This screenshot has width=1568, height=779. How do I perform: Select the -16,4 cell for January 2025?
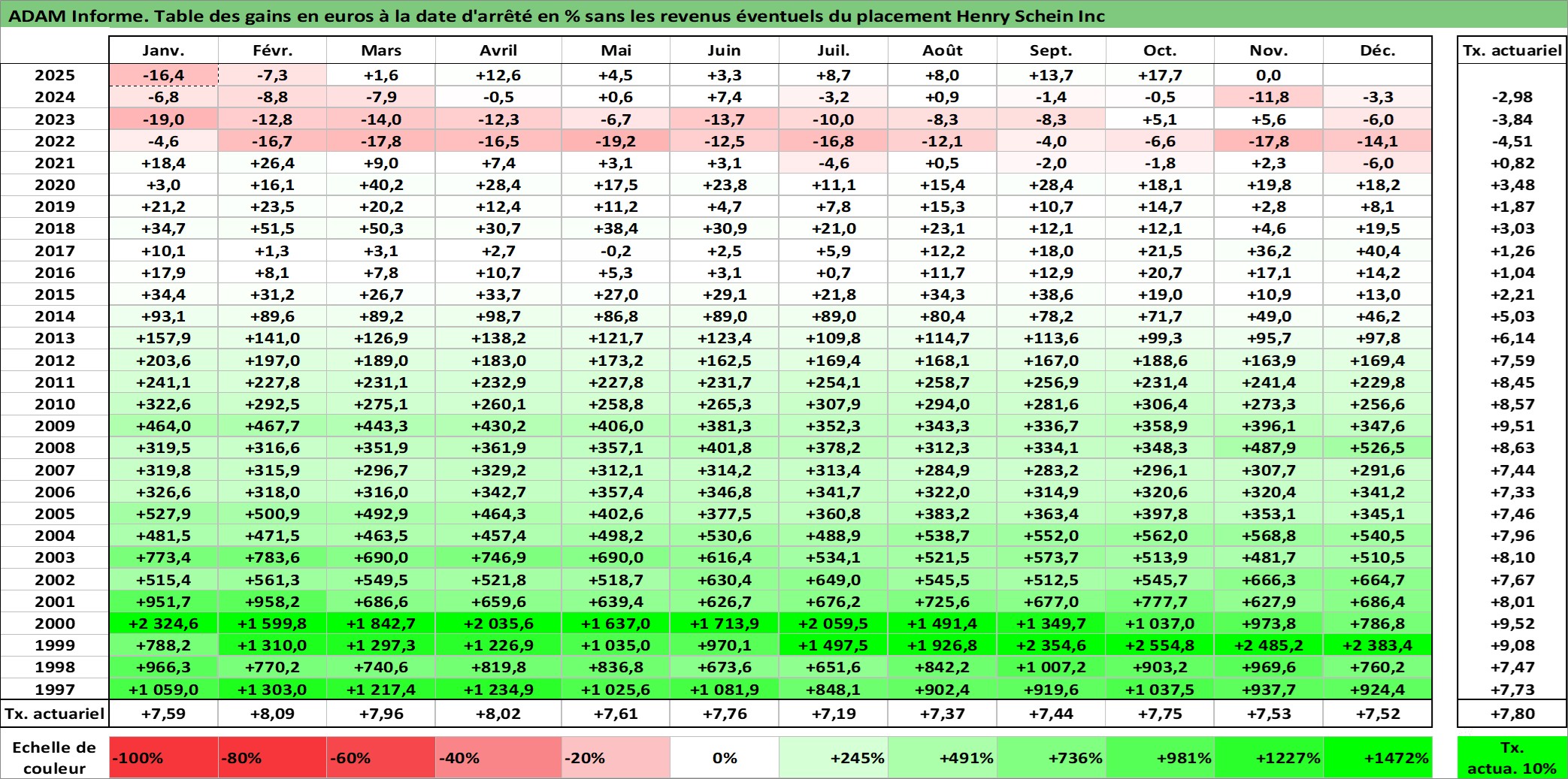[x=164, y=75]
